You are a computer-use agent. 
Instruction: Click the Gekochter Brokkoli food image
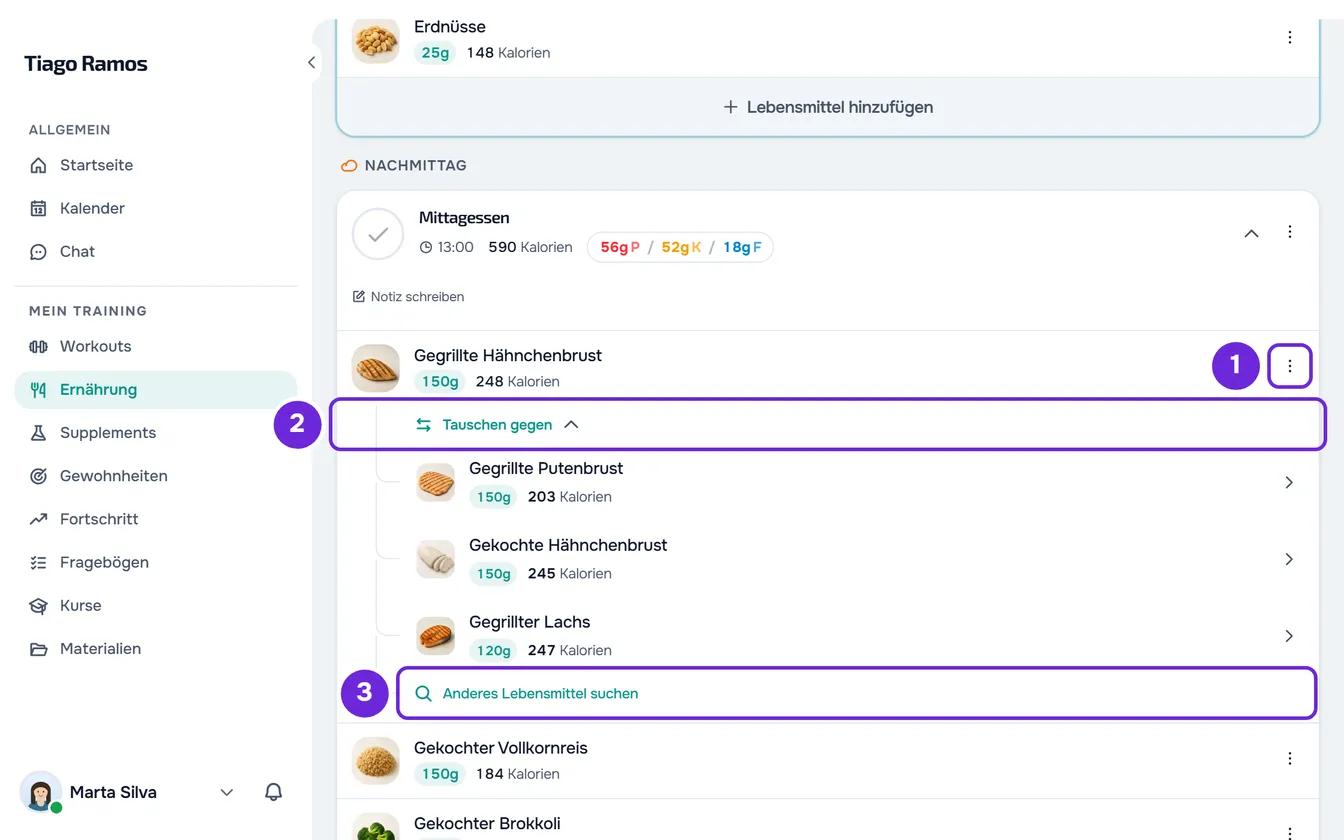point(376,827)
